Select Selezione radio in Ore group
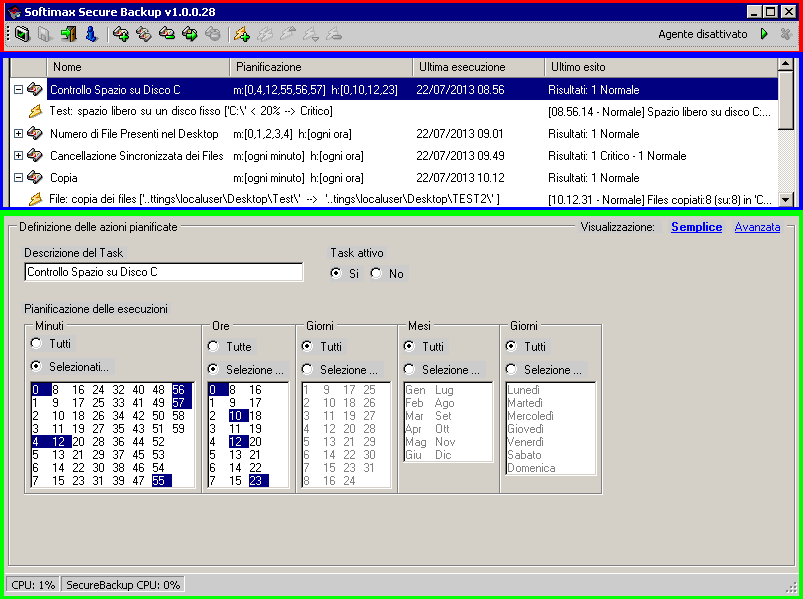 [x=214, y=369]
